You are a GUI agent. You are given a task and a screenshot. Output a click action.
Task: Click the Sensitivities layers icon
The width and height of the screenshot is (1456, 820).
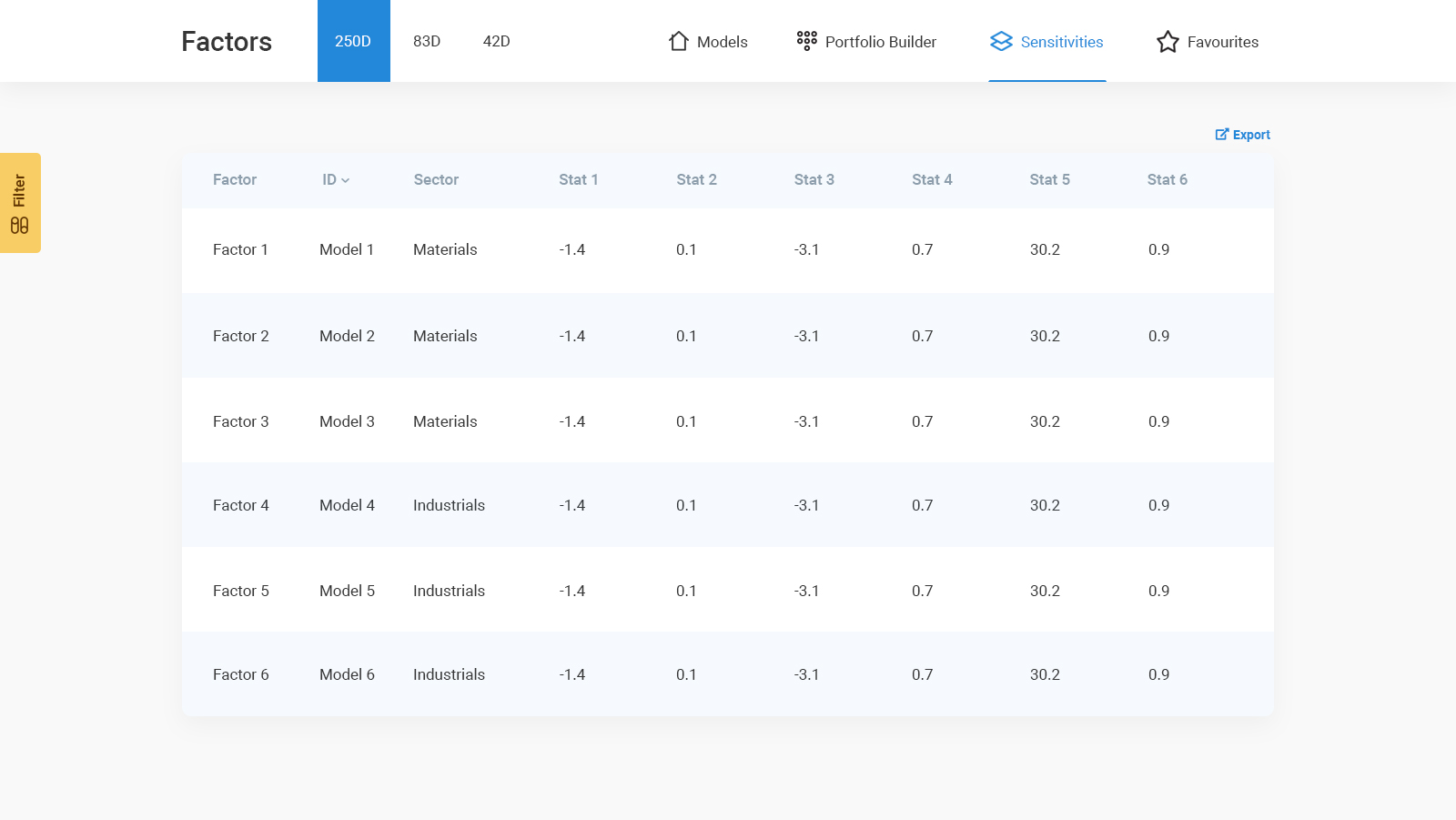click(x=1001, y=42)
